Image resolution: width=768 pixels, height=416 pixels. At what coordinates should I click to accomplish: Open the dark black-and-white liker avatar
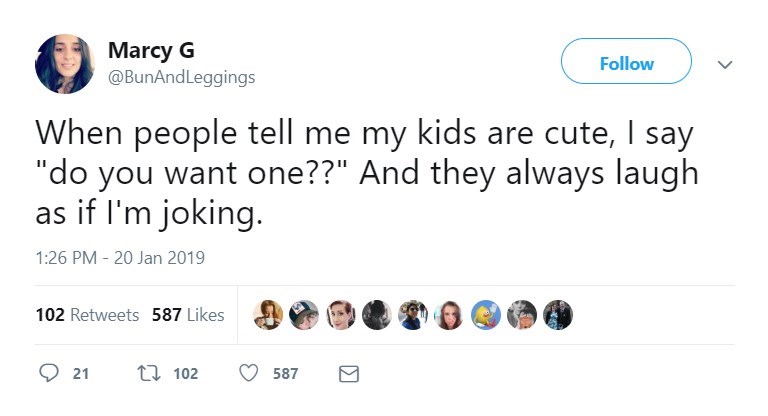(376, 314)
